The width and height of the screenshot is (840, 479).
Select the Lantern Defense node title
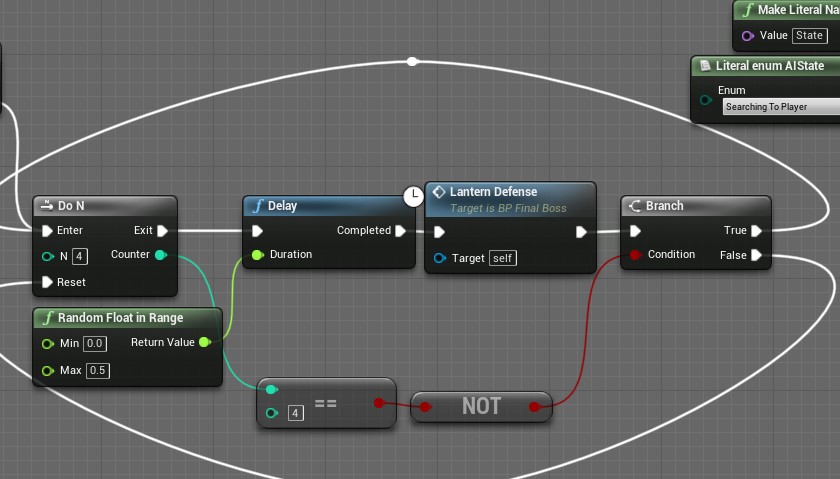pos(493,192)
